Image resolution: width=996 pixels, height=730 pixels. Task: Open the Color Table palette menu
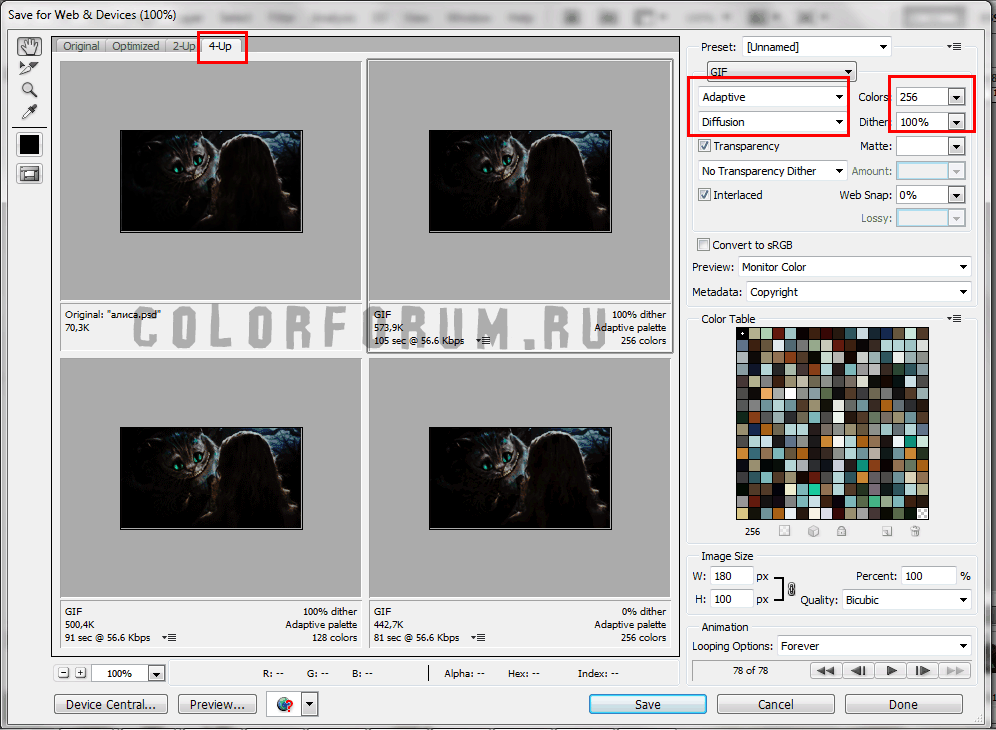[x=954, y=318]
